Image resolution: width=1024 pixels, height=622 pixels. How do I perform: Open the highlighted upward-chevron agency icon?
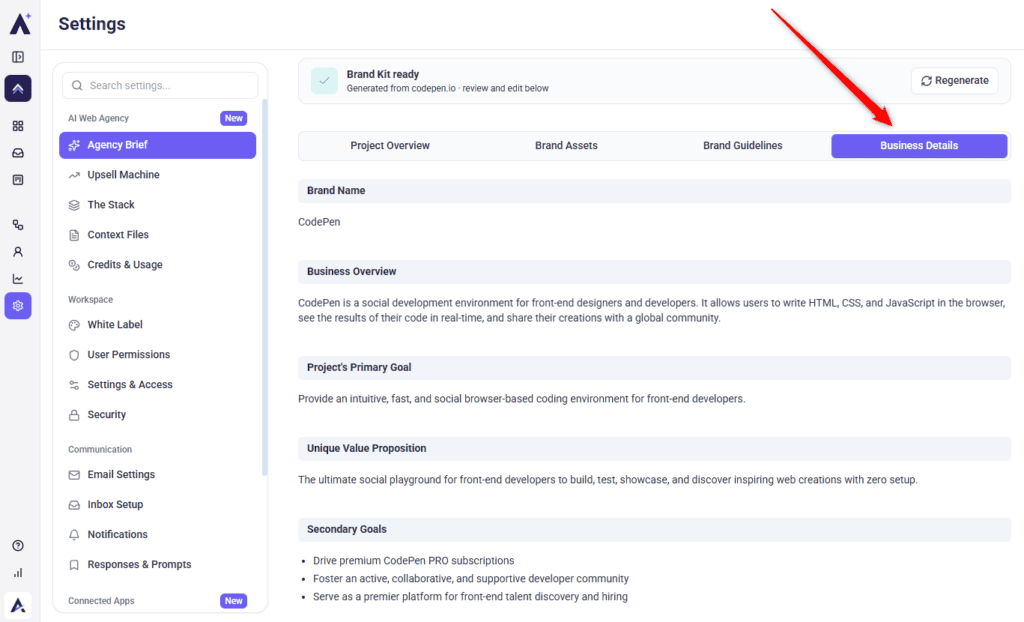click(x=18, y=88)
